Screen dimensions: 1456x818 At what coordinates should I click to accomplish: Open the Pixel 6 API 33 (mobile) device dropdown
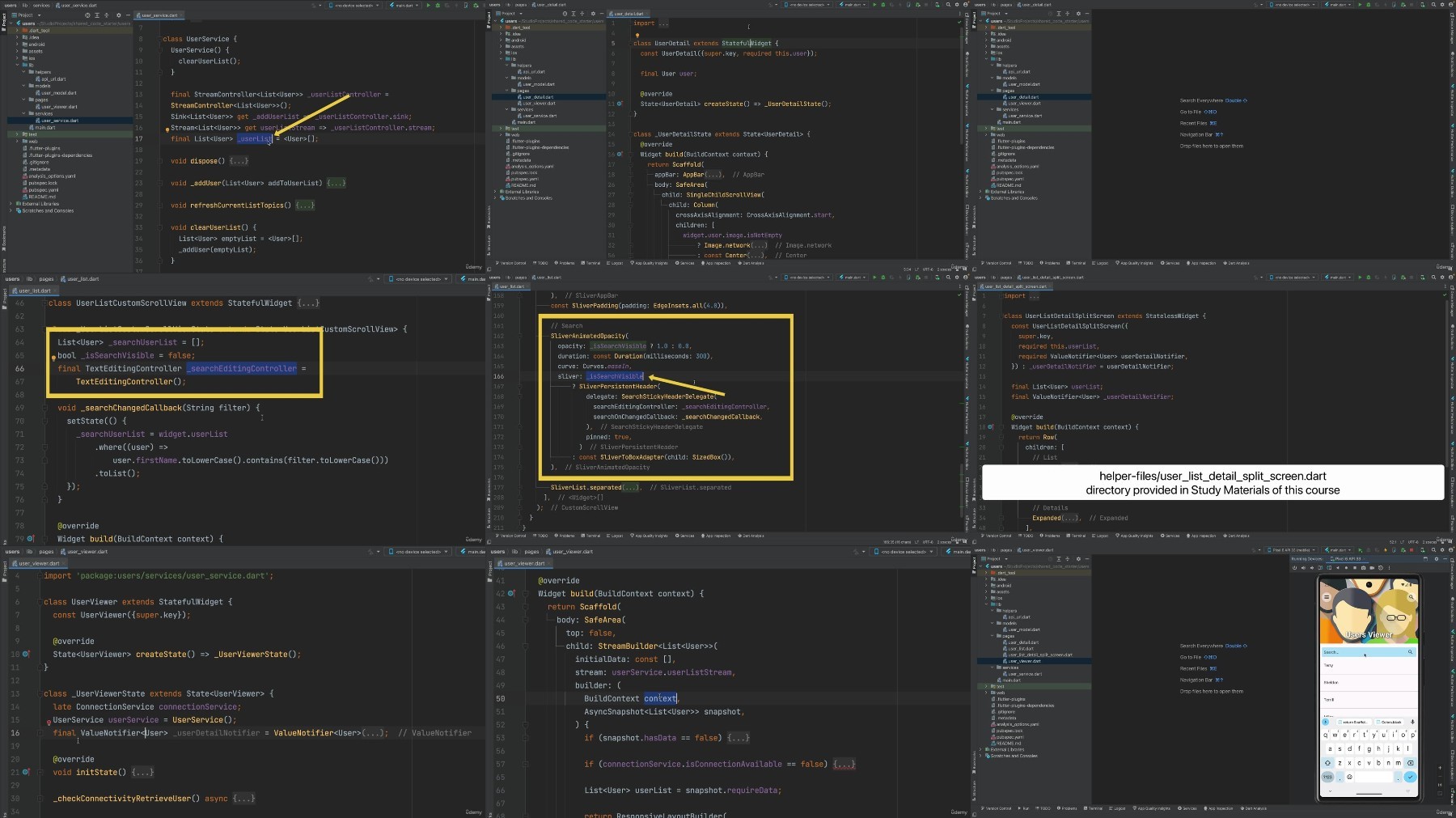(1292, 550)
